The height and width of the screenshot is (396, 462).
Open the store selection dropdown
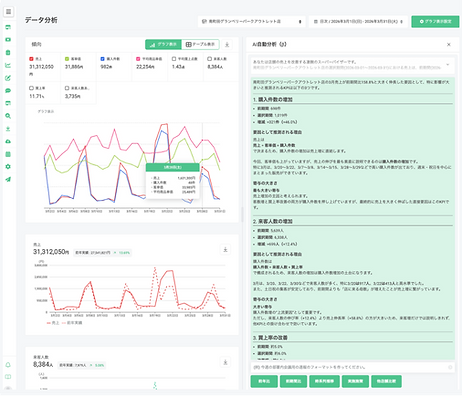click(x=252, y=21)
